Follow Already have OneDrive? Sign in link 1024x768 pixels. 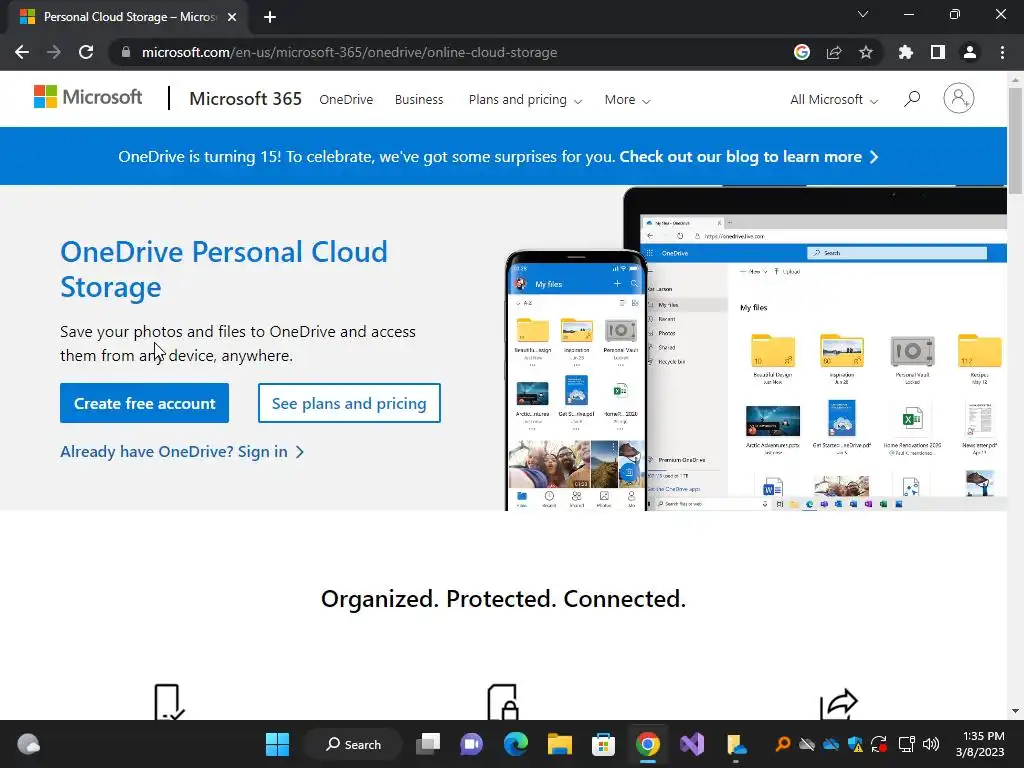tap(182, 452)
